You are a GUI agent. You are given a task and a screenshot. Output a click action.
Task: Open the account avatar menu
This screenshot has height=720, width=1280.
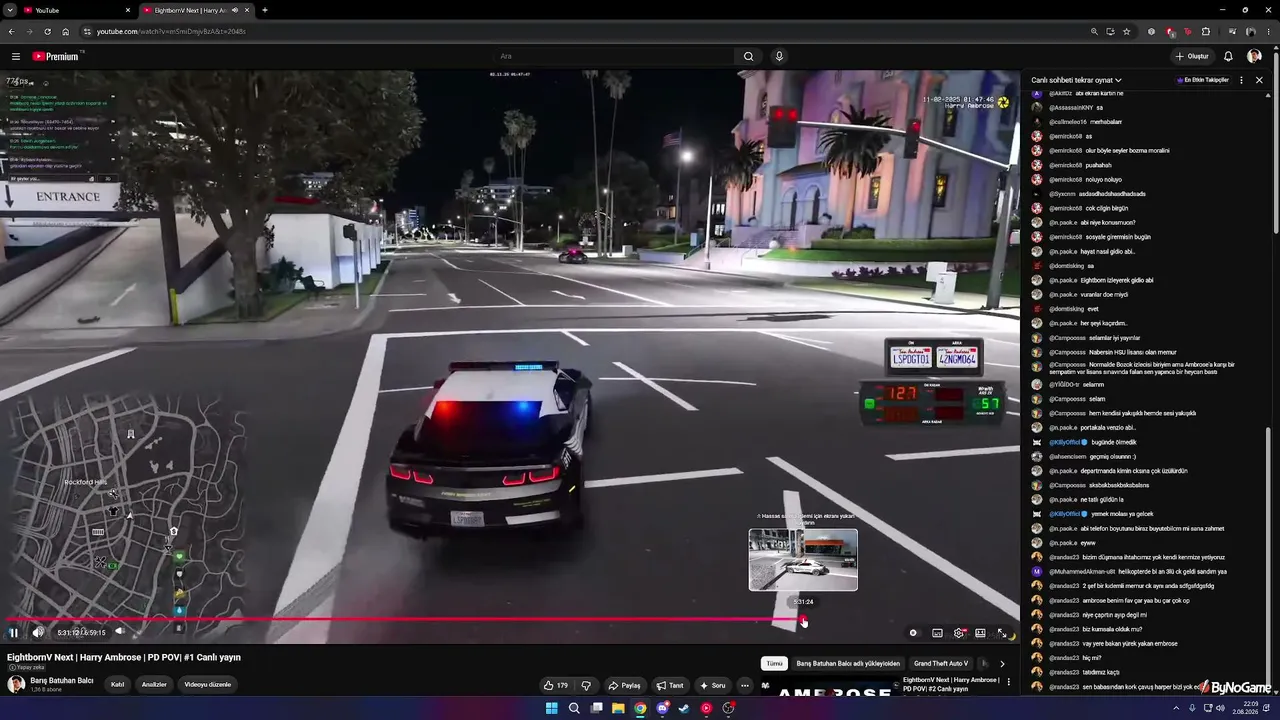(1254, 56)
